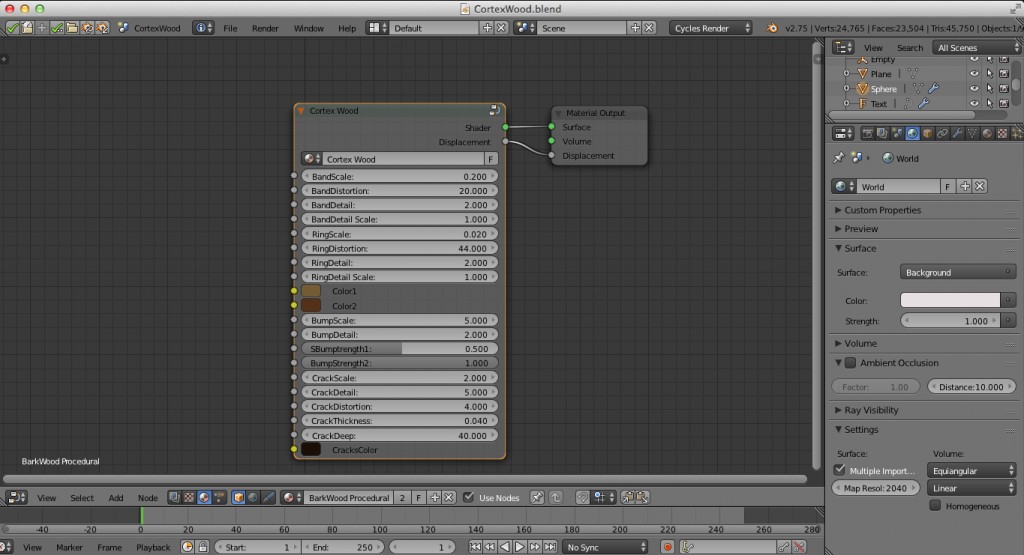This screenshot has height=555, width=1024.
Task: Hide the Sphere object via eye icon
Action: click(974, 89)
